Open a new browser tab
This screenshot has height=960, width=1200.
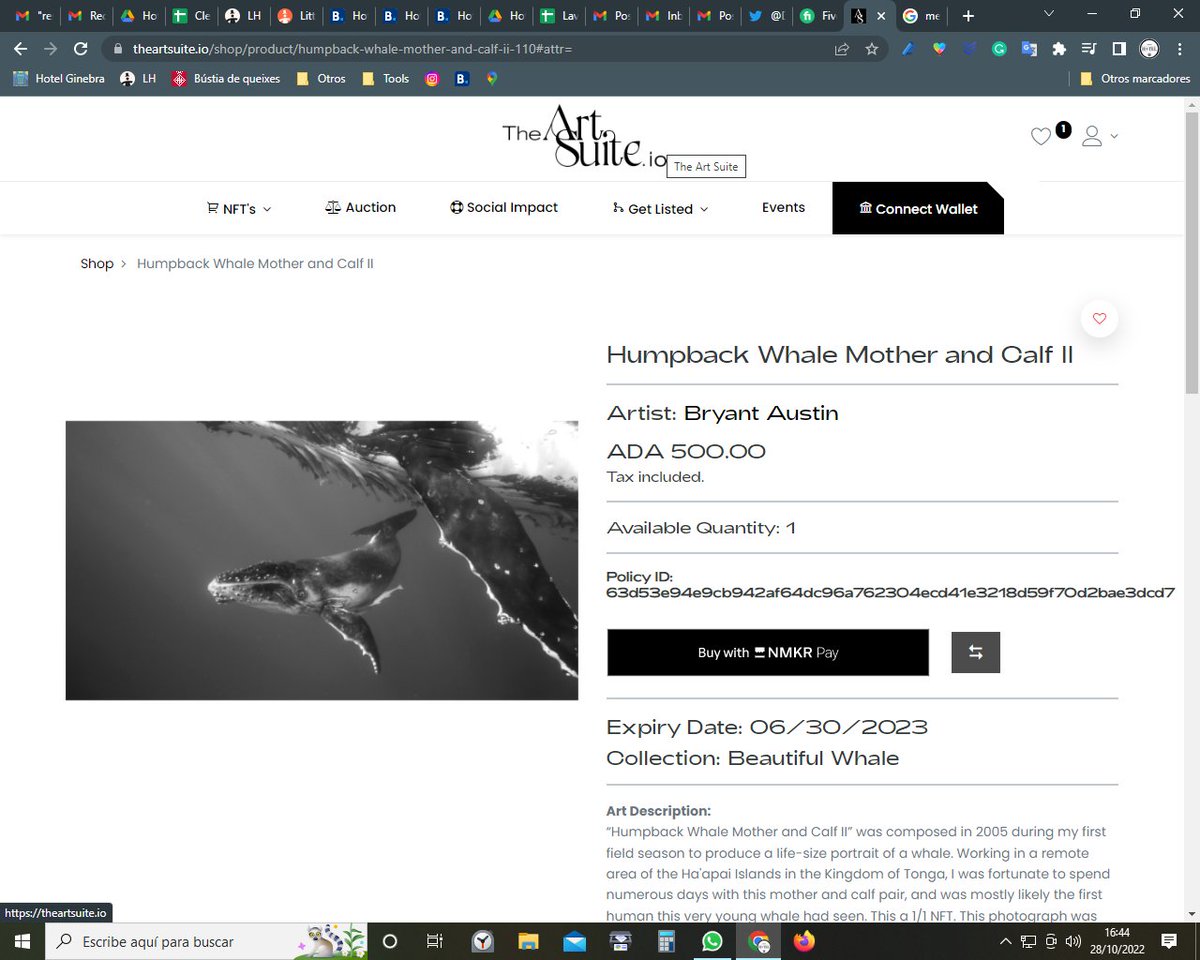[967, 16]
